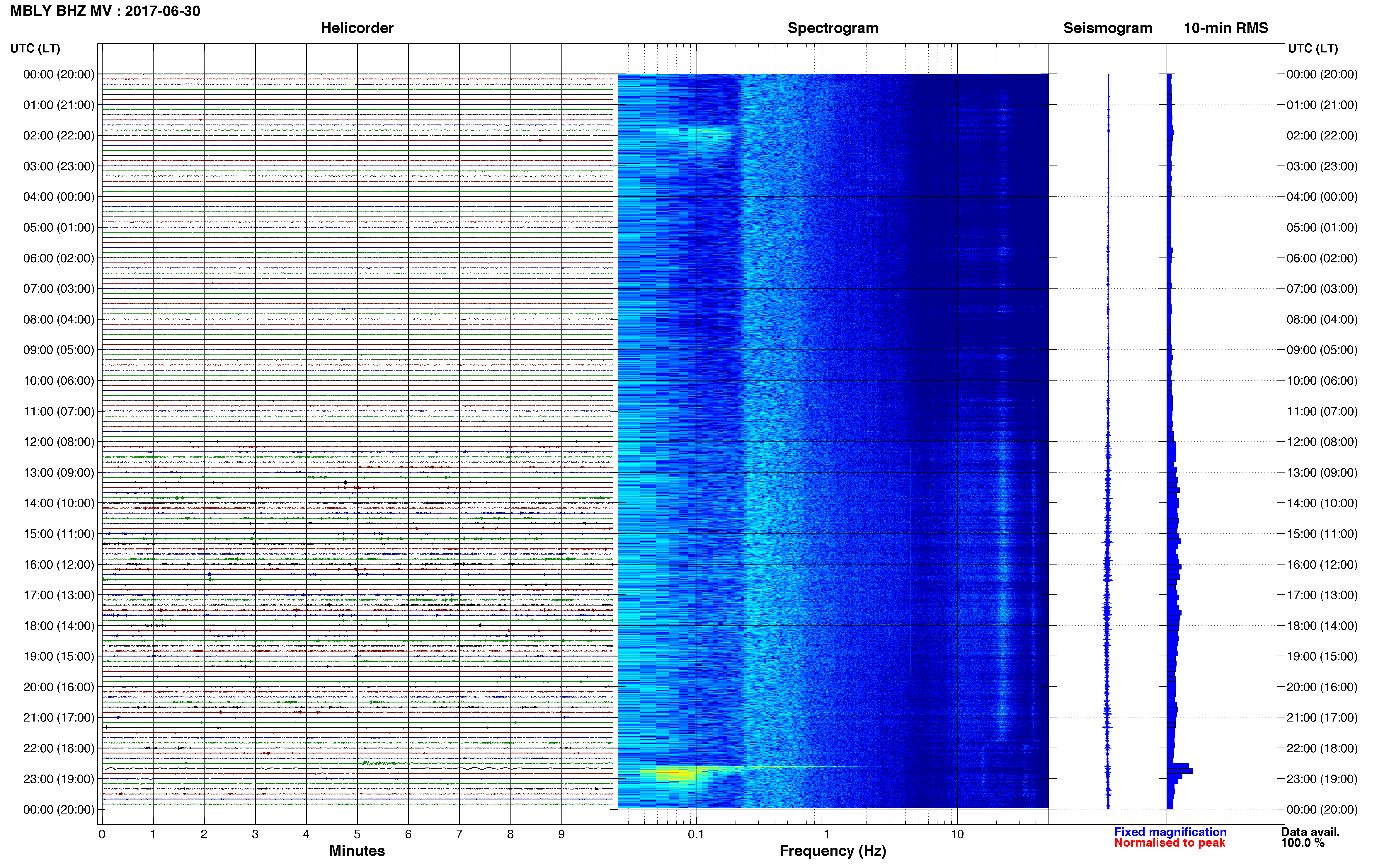Click '13:00 (09:00)' on the right time axis
Screen dimensions: 1389x868
(x=1322, y=473)
